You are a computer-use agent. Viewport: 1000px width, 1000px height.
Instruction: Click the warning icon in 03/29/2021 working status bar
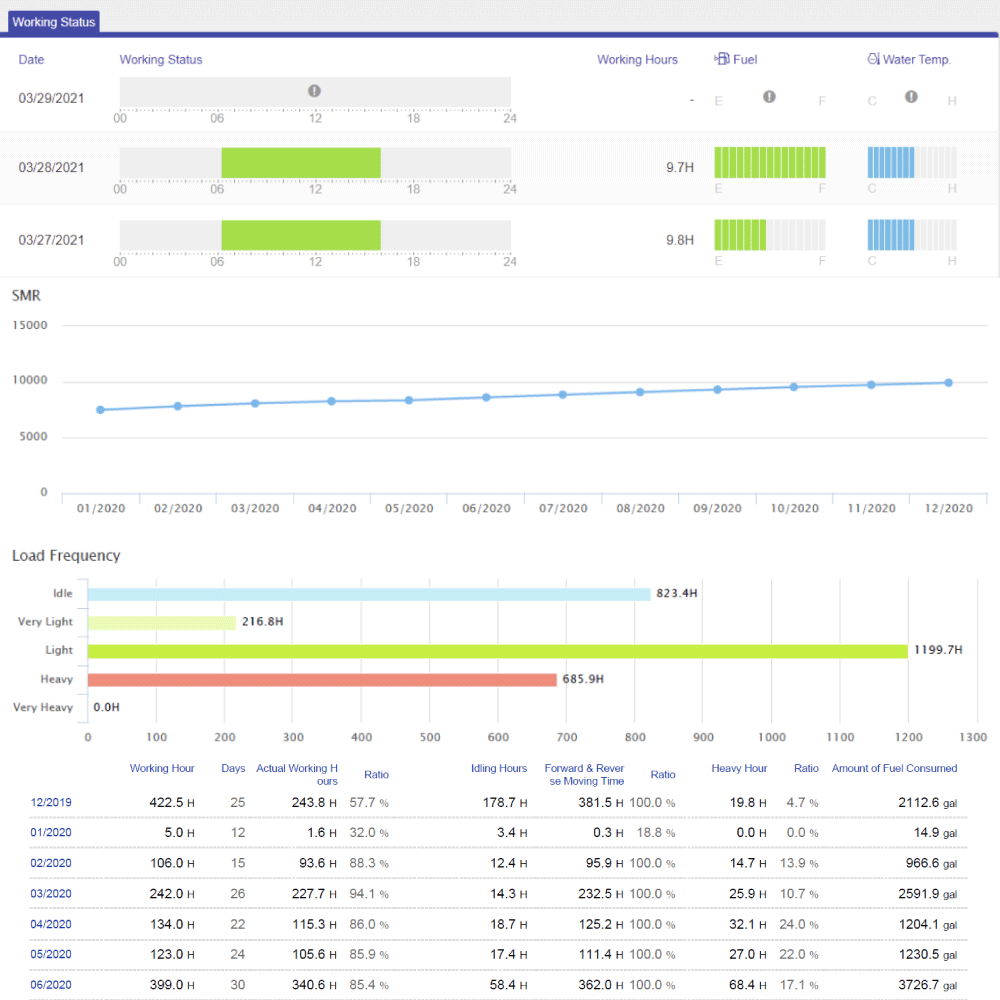[x=314, y=91]
